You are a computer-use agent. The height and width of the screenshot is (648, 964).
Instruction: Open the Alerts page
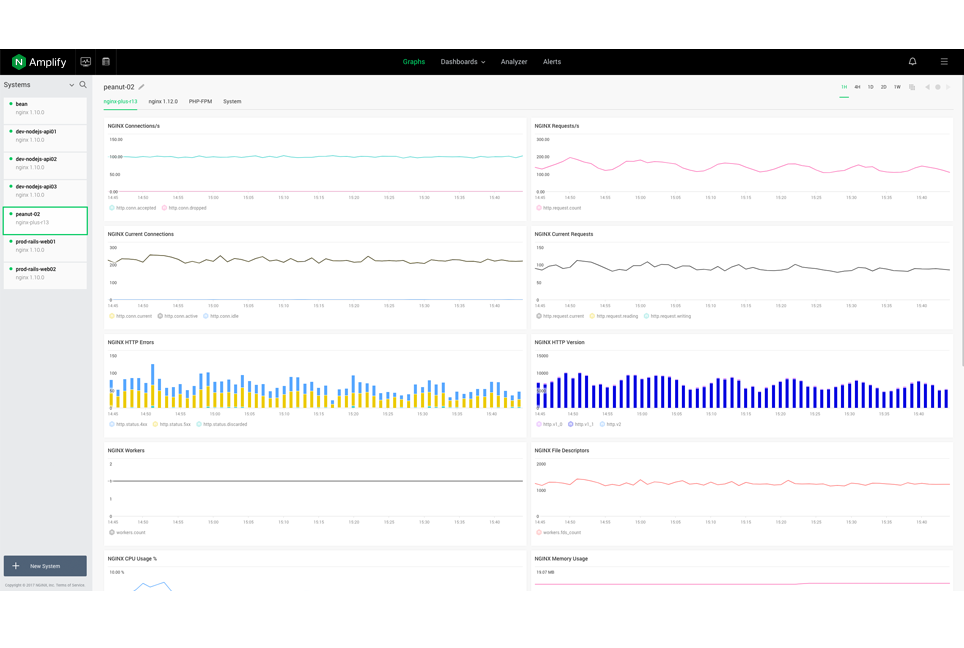552,61
